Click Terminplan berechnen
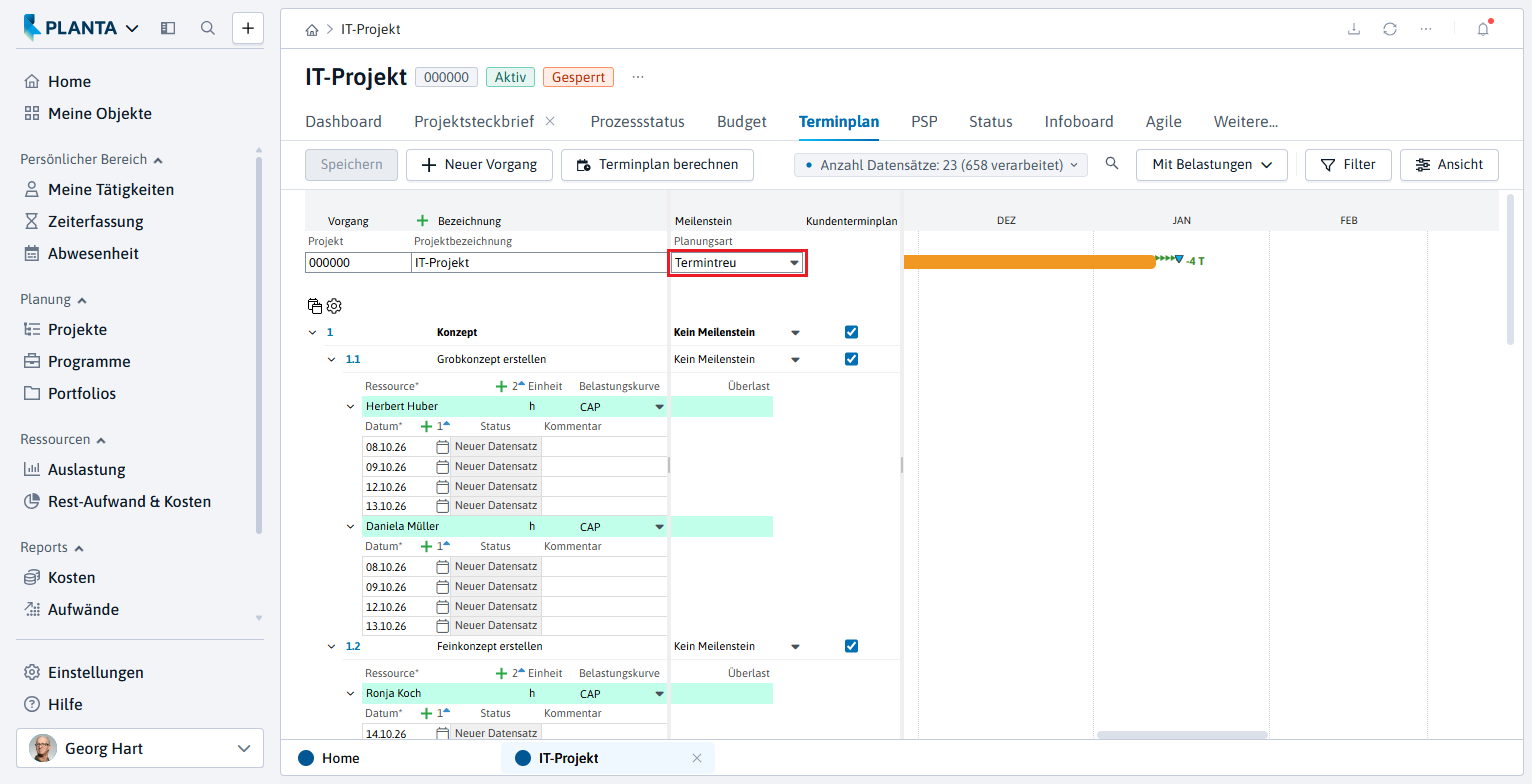 [x=657, y=165]
